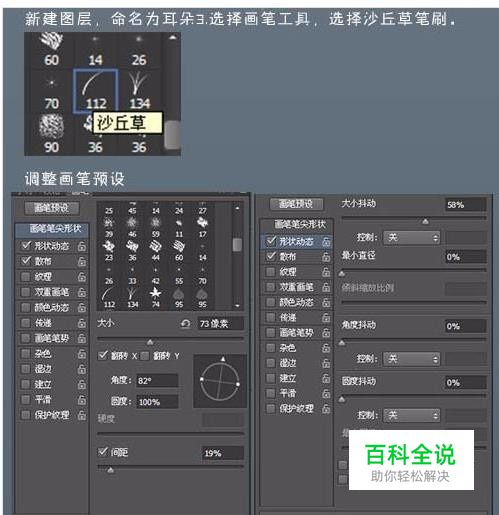The height and width of the screenshot is (515, 499).
Task: Pick the star brush tip 74
Action: [x=155, y=298]
